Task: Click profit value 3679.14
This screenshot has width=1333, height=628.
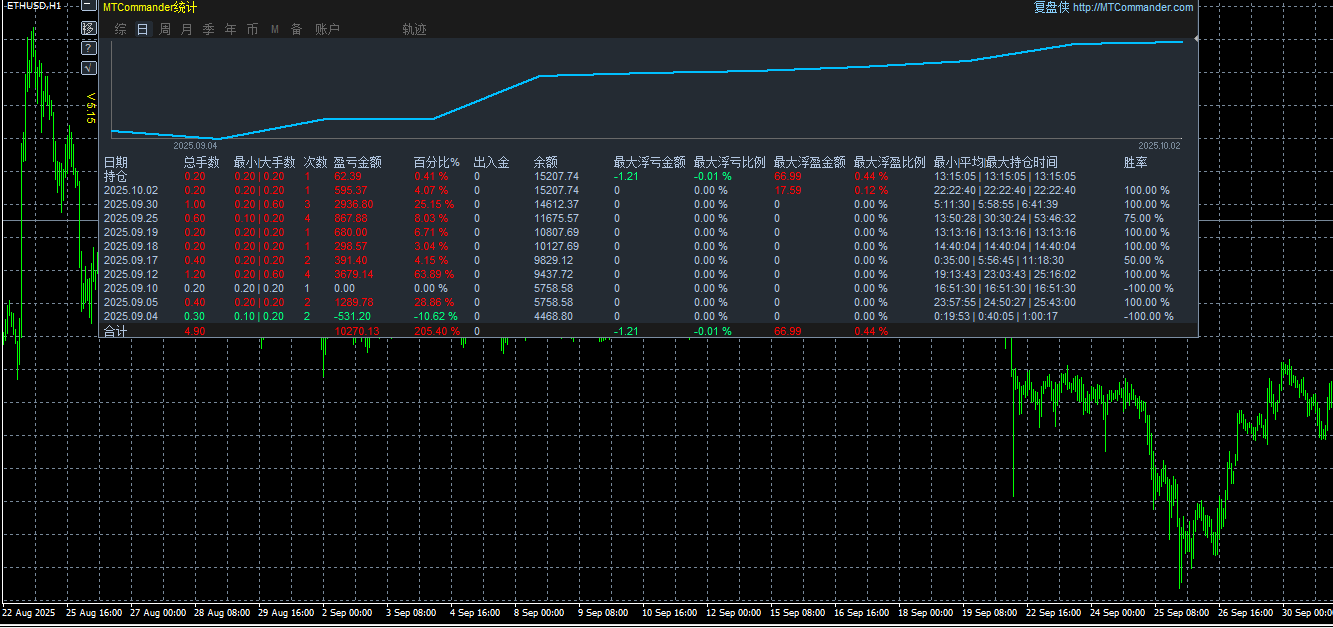Action: [354, 274]
